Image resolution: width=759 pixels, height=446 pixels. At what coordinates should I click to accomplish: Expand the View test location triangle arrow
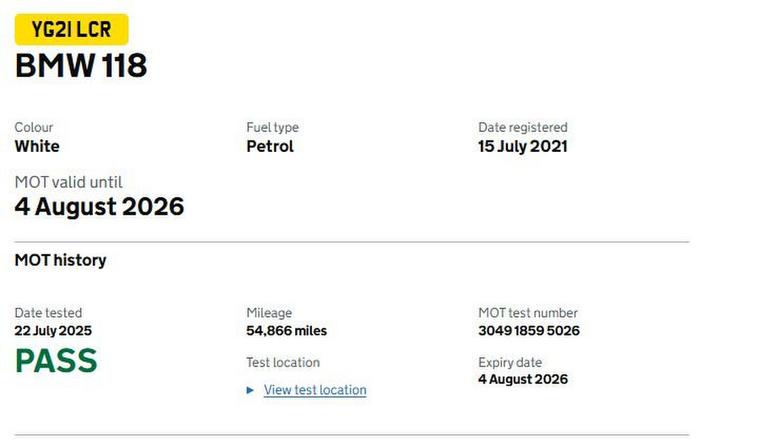coord(250,390)
